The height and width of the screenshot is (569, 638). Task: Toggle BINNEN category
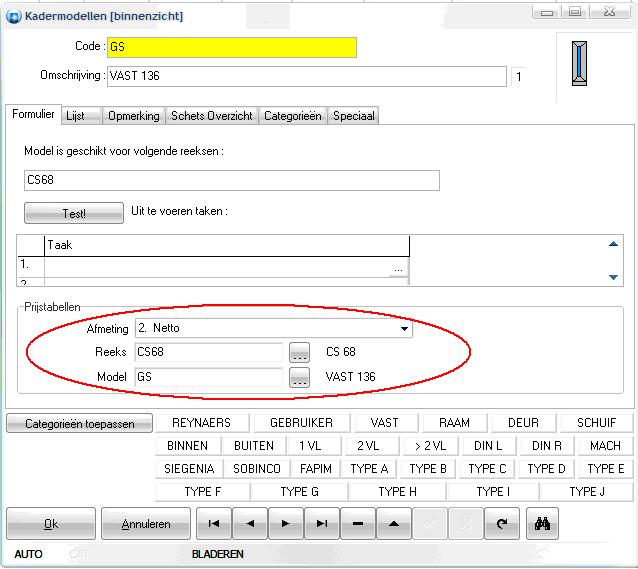pos(188,446)
